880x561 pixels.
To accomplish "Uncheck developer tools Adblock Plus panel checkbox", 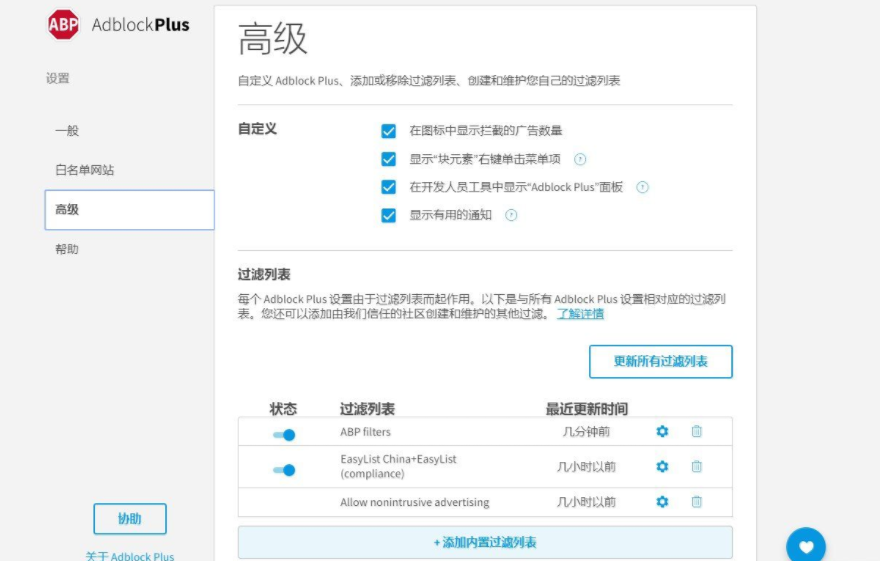I will [388, 187].
